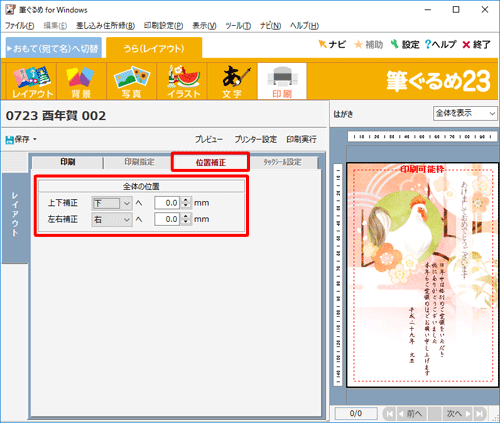Open the ファイル(F) menu
Image resolution: width=500 pixels, height=423 pixels.
tap(19, 26)
